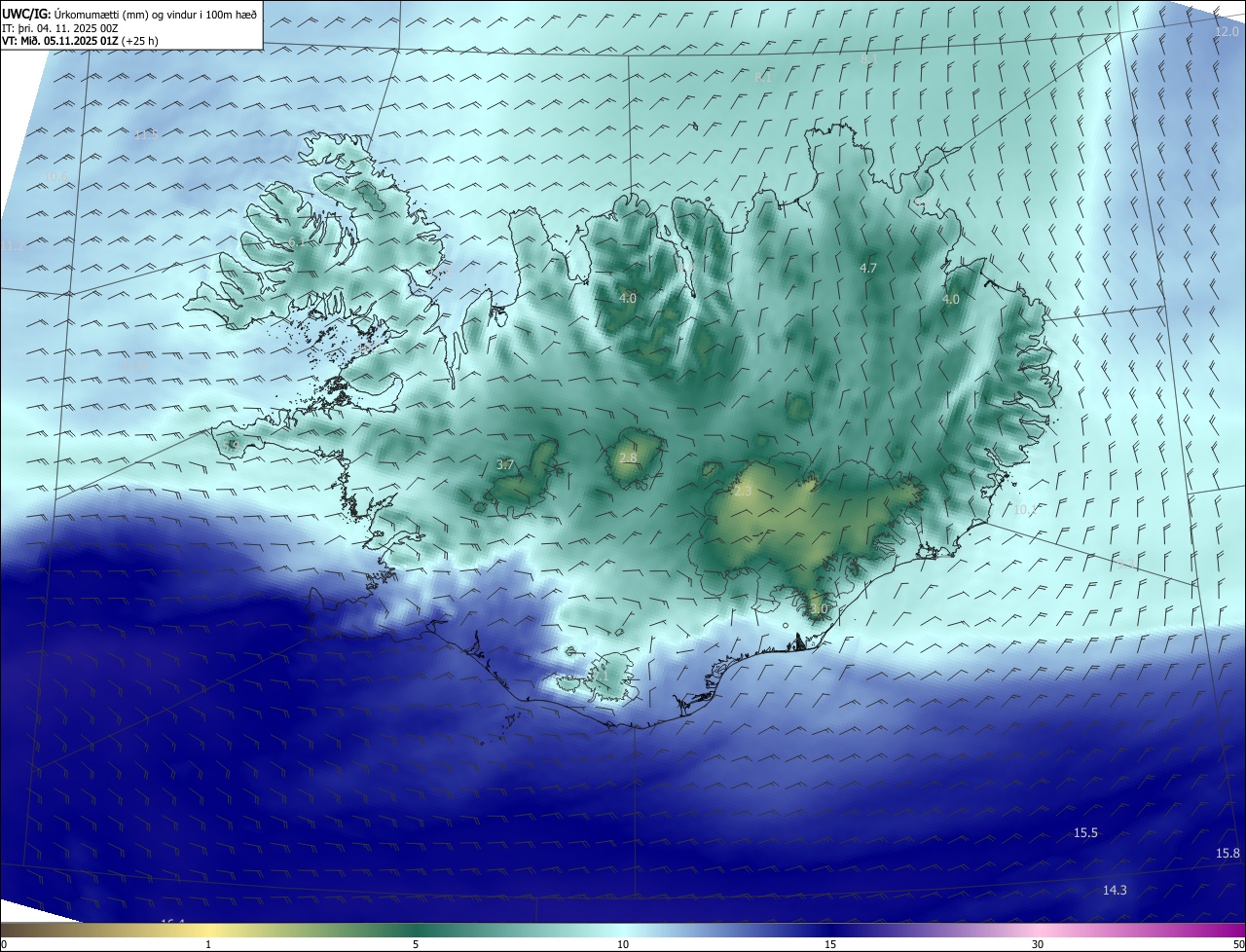Click the 6.1 value over the Westfjords
The height and width of the screenshot is (952, 1246).
pos(297,241)
